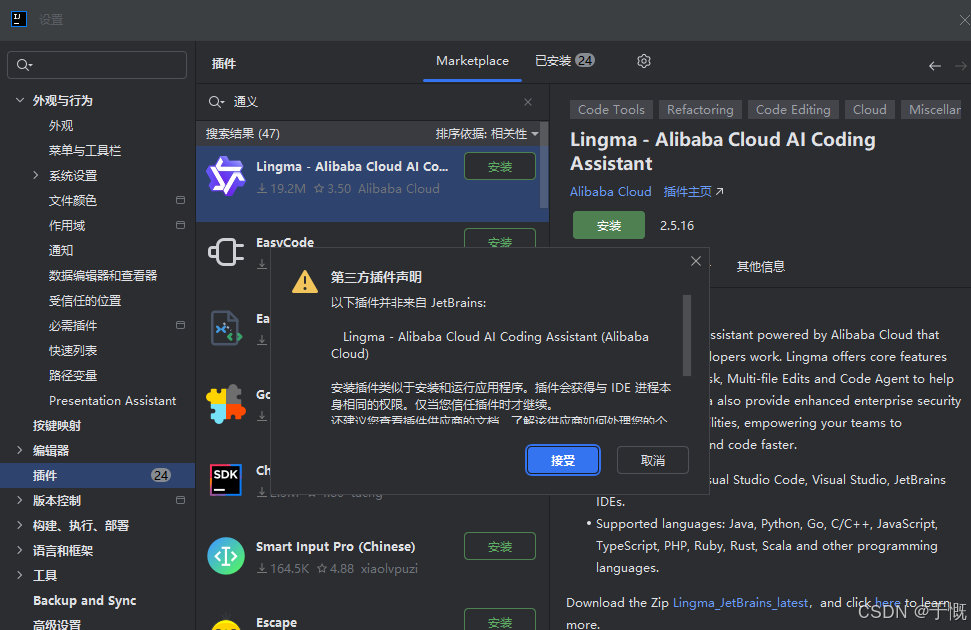Select the 插件 settings item
This screenshot has width=971, height=630.
tap(97, 475)
